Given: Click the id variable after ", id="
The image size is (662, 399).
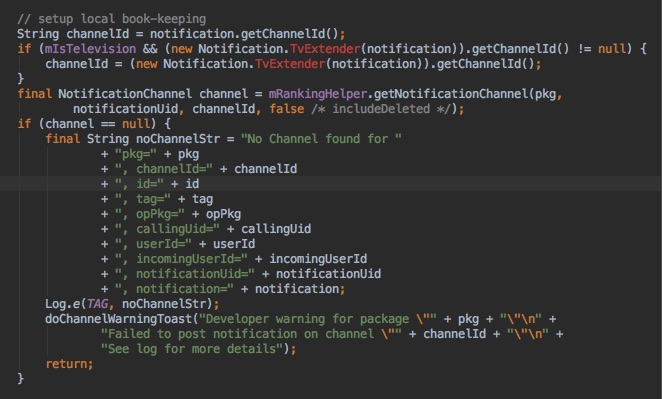Looking at the screenshot, I should point(192,184).
